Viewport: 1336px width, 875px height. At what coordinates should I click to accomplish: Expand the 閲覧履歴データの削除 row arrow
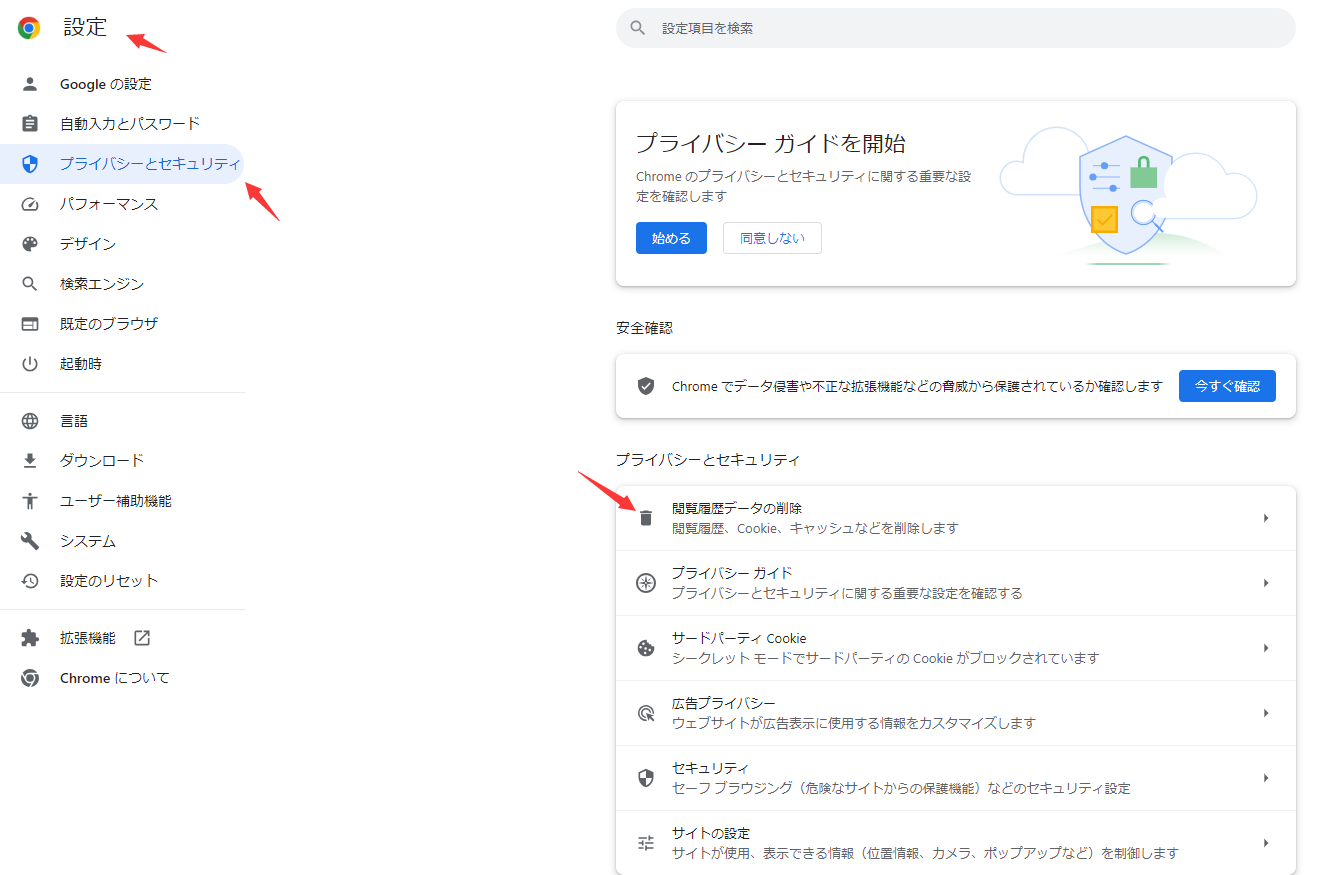(x=1266, y=518)
